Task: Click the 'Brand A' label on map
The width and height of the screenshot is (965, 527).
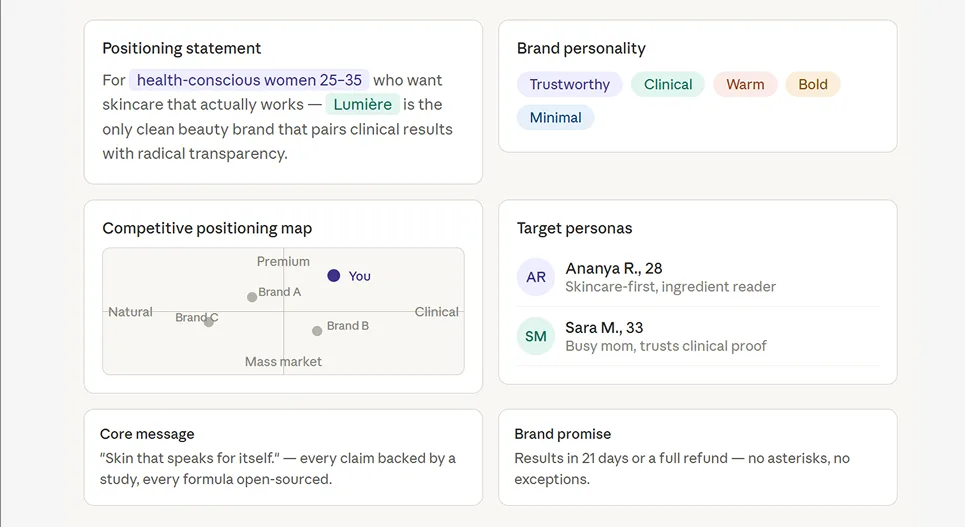Action: pyautogui.click(x=279, y=292)
